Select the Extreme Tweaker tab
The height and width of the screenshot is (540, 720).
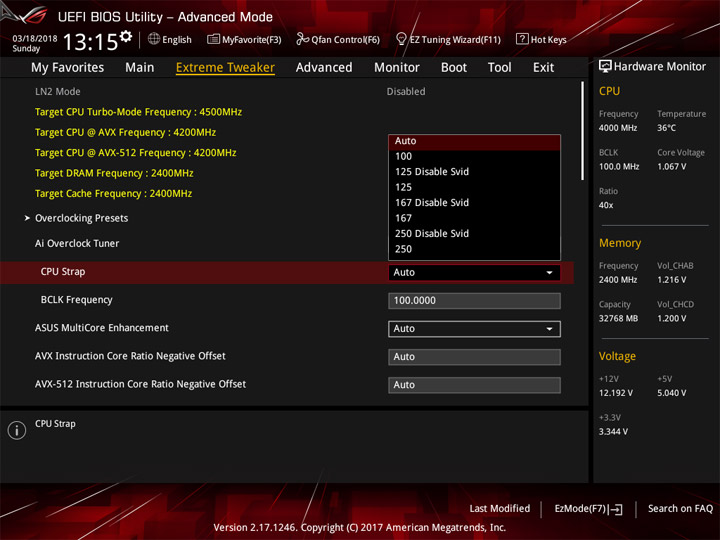225,68
